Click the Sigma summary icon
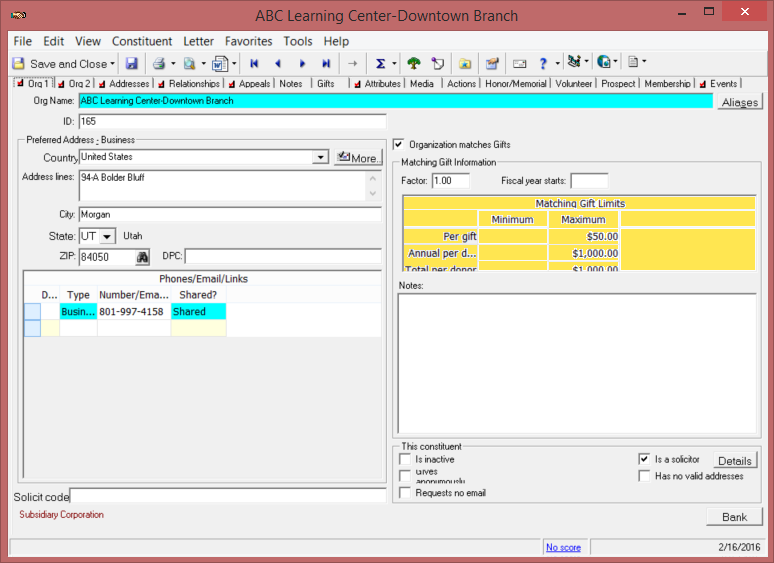Screen dimensions: 774x563 pyautogui.click(x=381, y=63)
